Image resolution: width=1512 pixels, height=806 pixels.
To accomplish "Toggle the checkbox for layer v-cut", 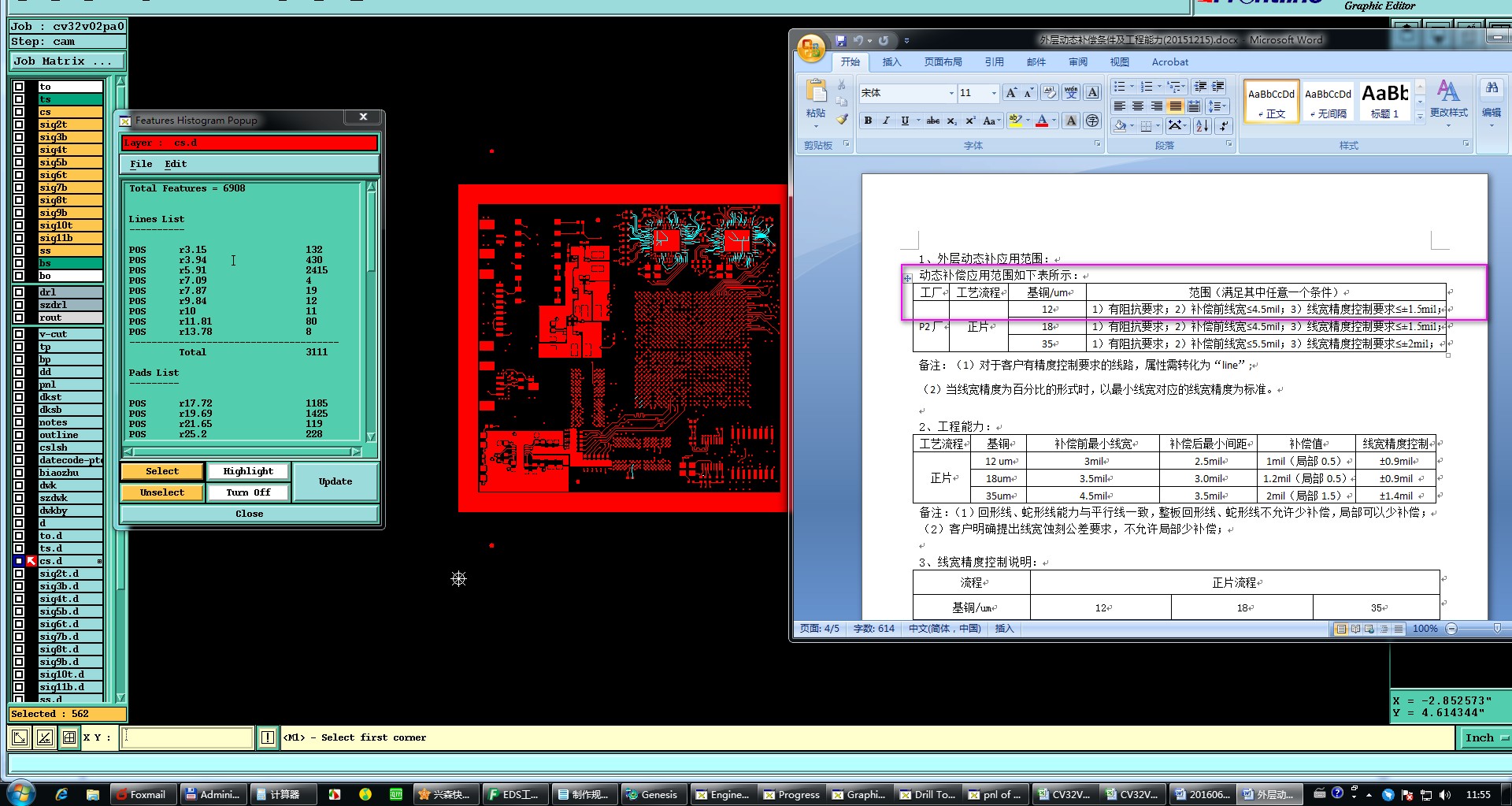I will [19, 334].
